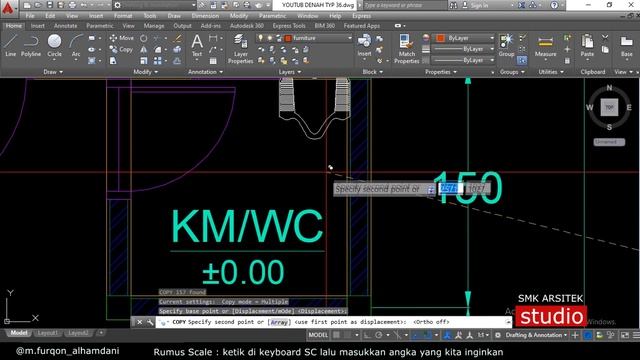Click the Scale tool icon

(x=144, y=61)
